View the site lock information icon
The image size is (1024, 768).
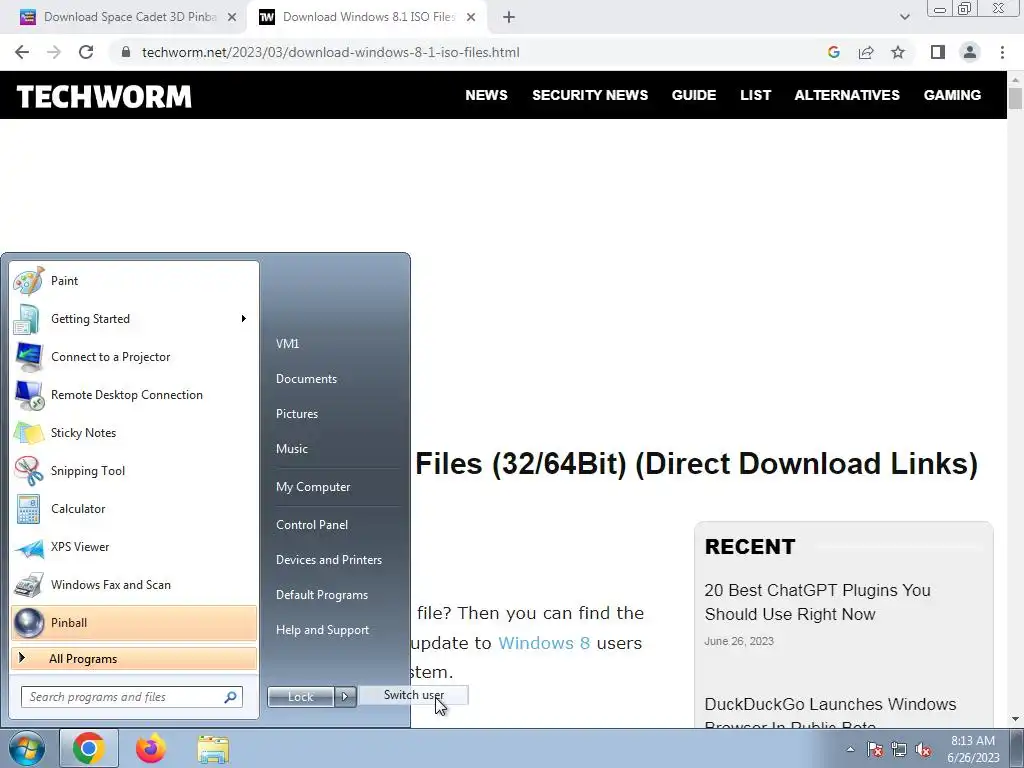(127, 52)
